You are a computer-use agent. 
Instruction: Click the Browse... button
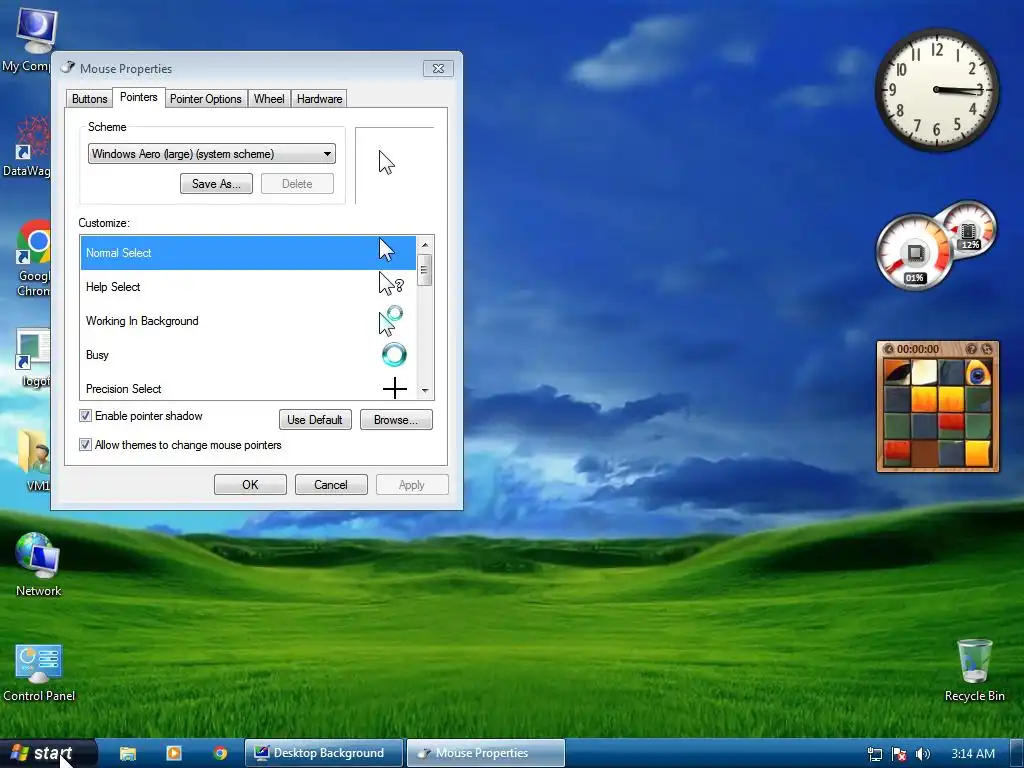396,419
